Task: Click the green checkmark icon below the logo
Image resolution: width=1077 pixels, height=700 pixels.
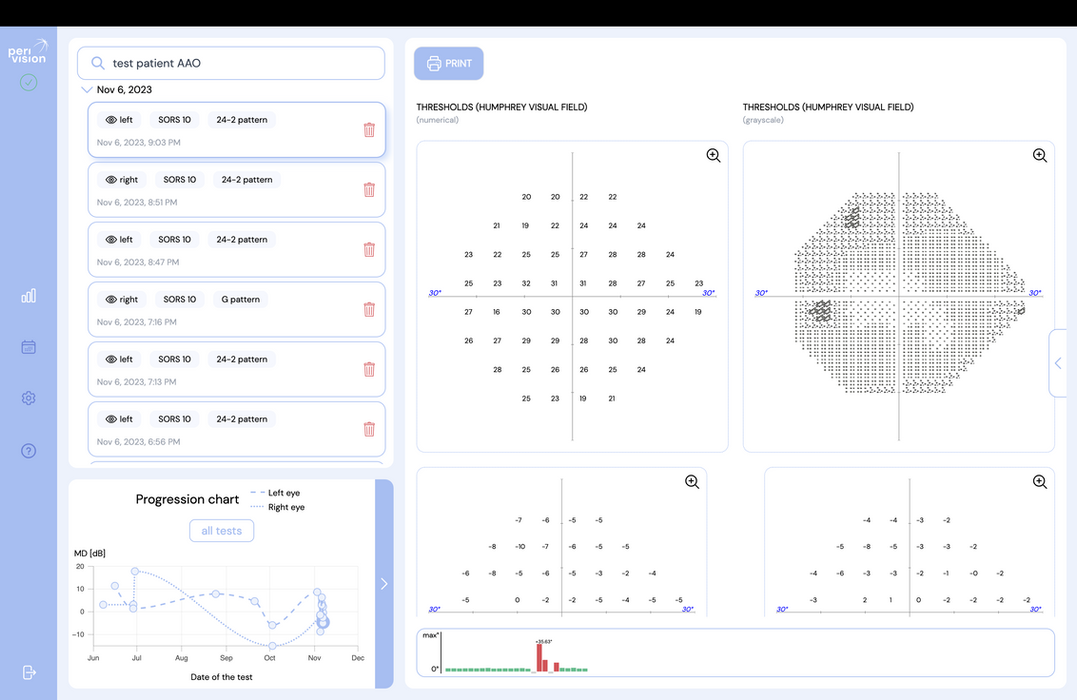Action: pyautogui.click(x=28, y=82)
